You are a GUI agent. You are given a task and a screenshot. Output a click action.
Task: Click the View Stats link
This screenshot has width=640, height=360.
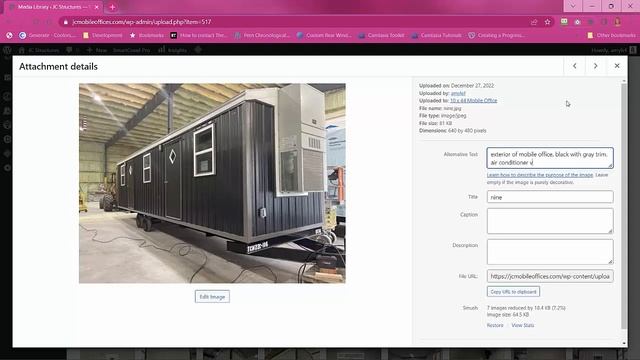[x=522, y=325]
